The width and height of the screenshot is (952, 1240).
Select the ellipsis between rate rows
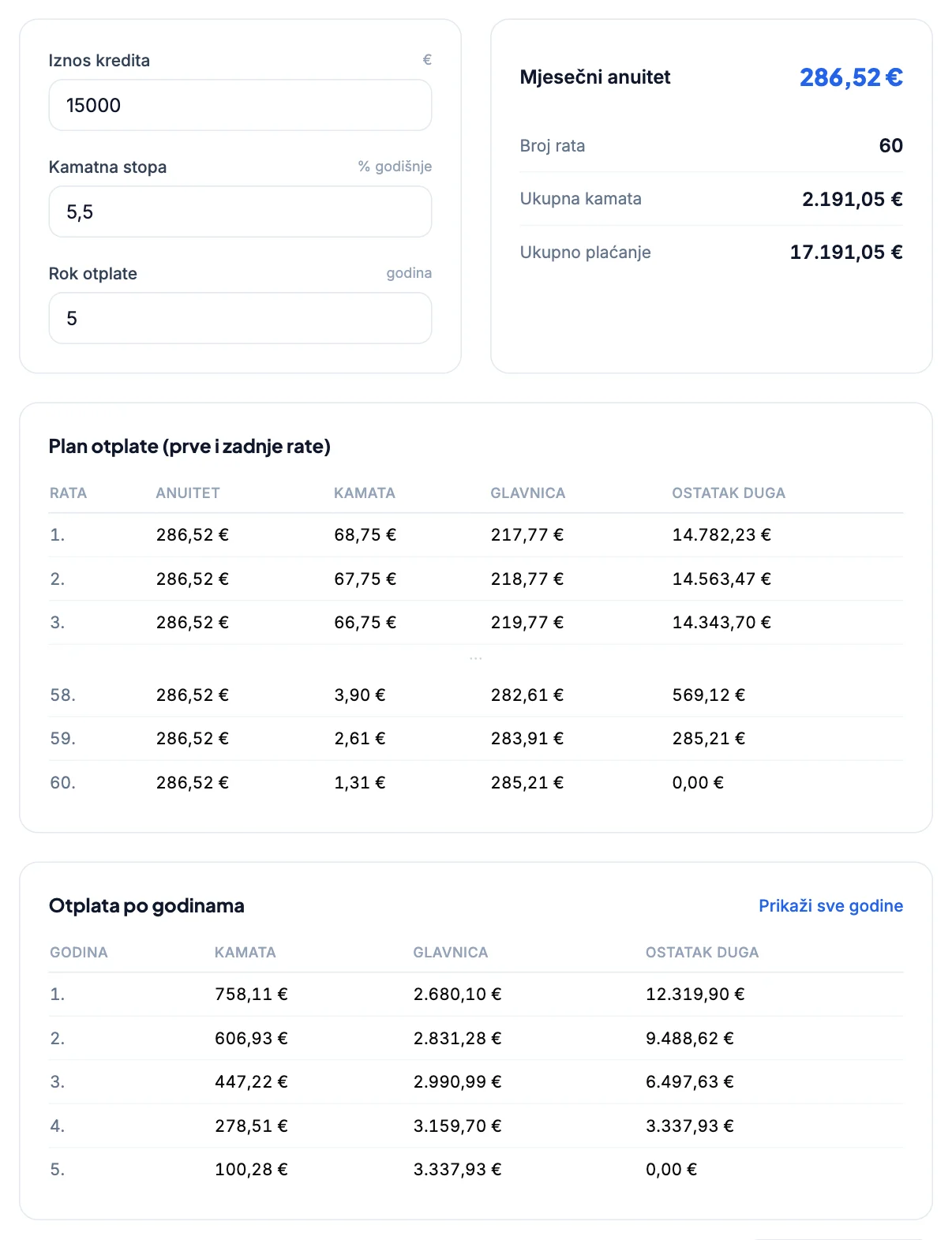click(475, 658)
